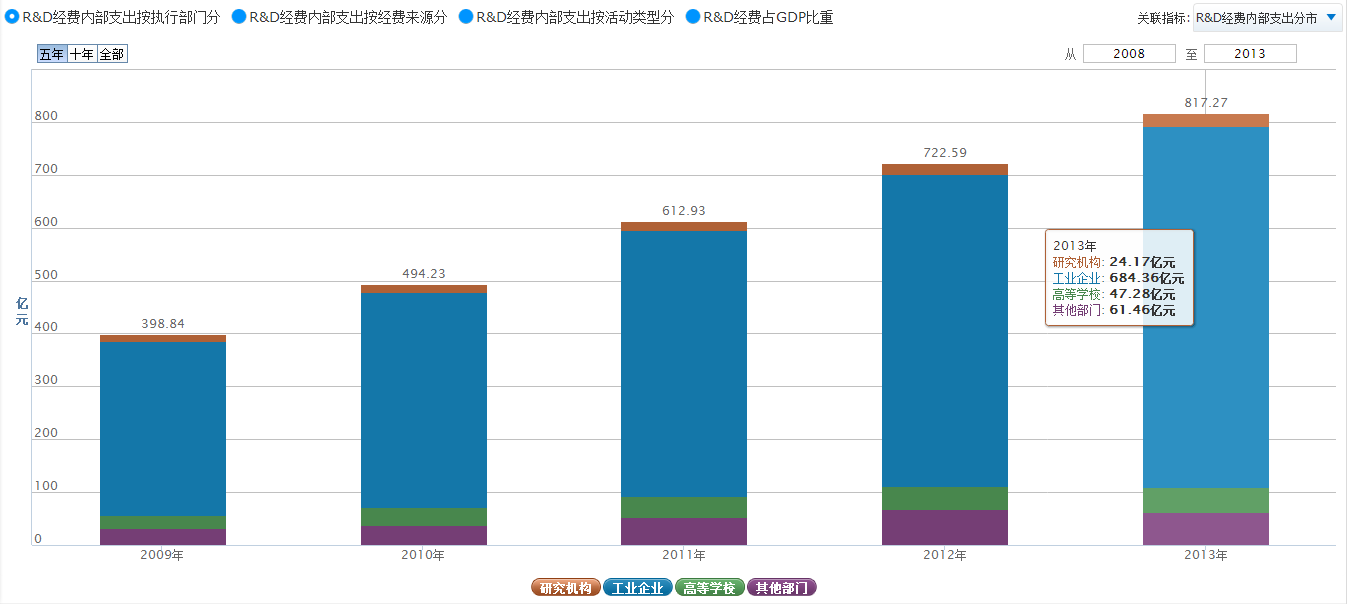Screen dimensions: 1347x604
Task: Click the blue segment of the 2009年 bar
Action: pos(162,428)
